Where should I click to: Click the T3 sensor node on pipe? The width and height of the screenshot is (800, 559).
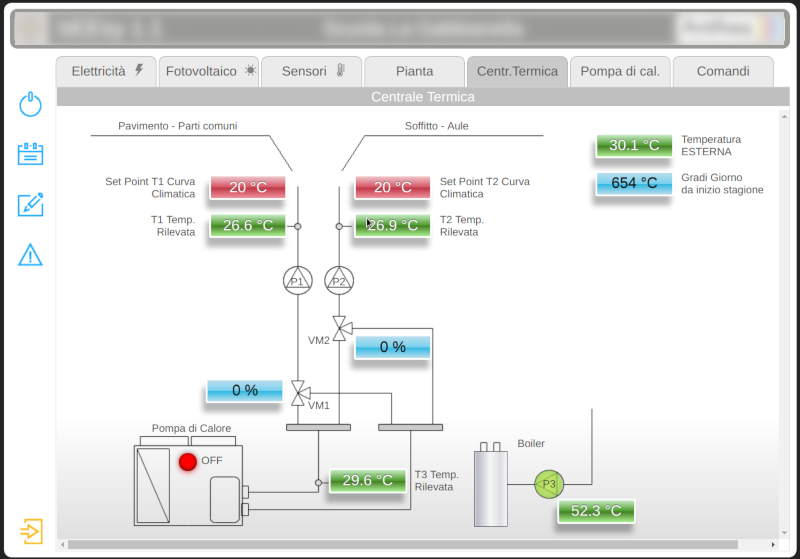click(x=318, y=482)
